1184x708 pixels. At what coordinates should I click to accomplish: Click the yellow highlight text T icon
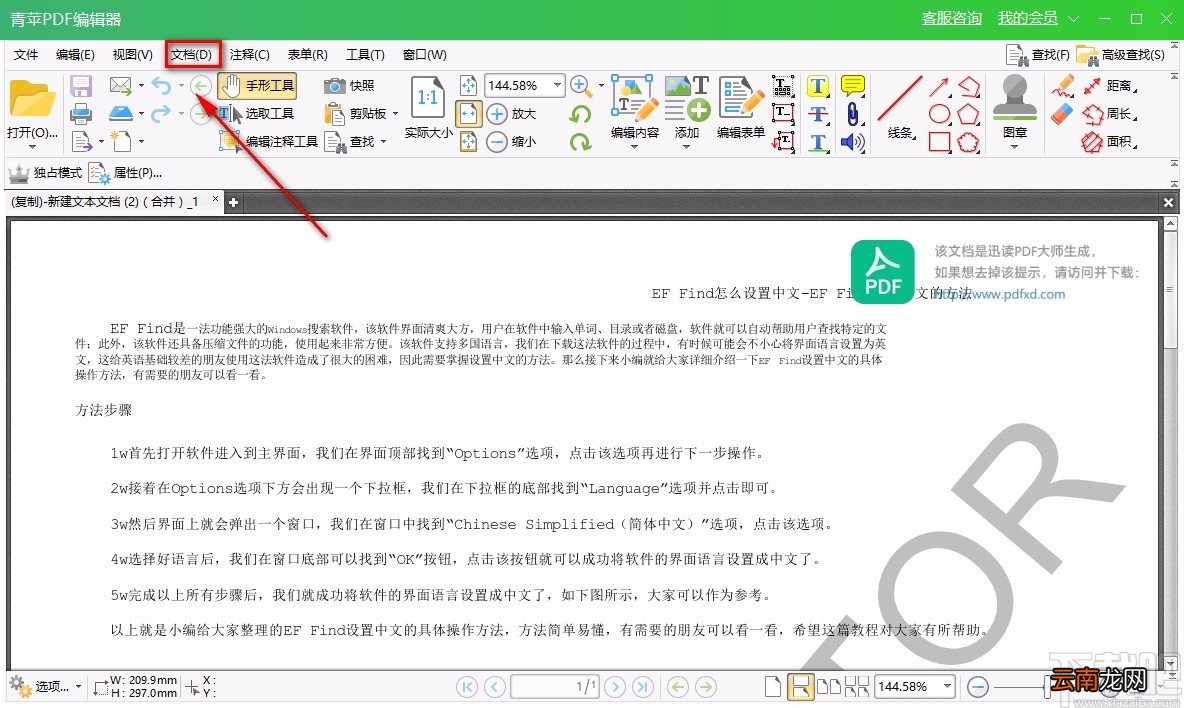click(818, 86)
